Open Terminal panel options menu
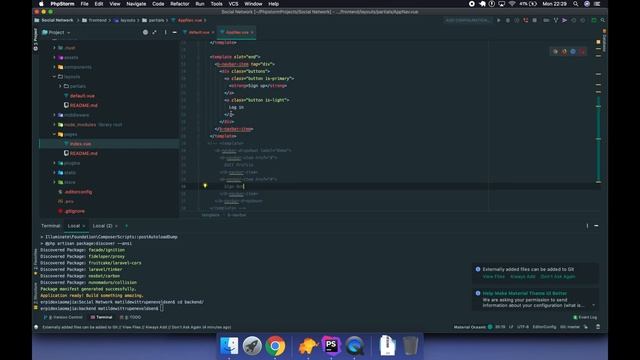The image size is (640, 360). pos(587,226)
